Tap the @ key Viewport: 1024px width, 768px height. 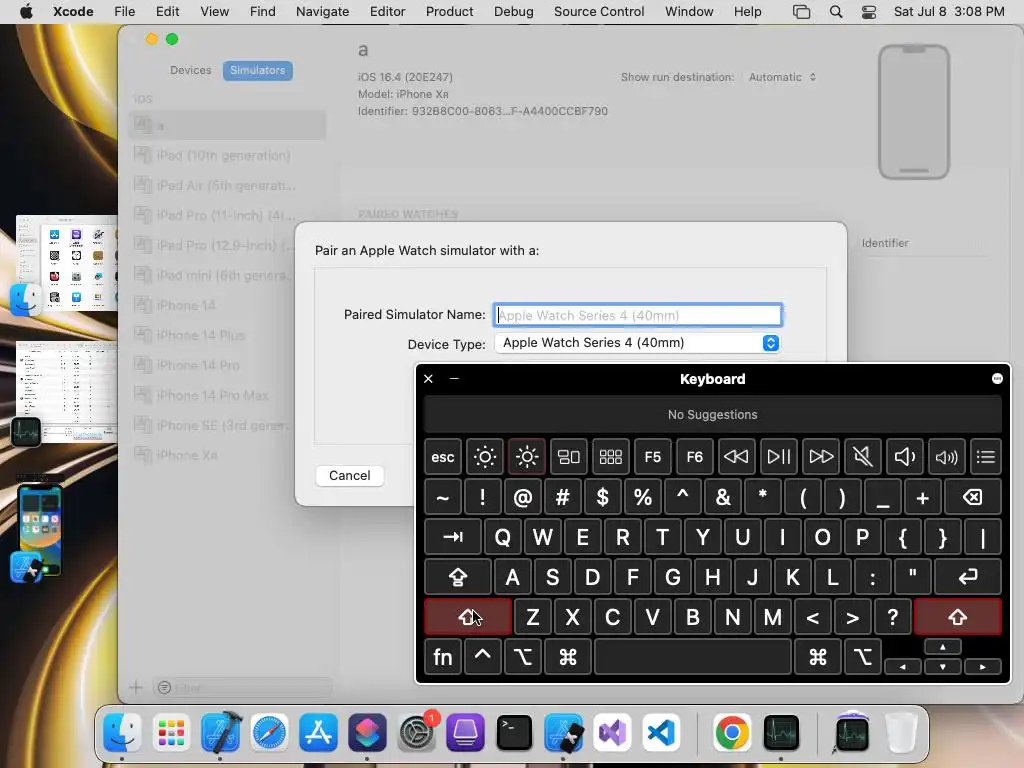(x=522, y=498)
